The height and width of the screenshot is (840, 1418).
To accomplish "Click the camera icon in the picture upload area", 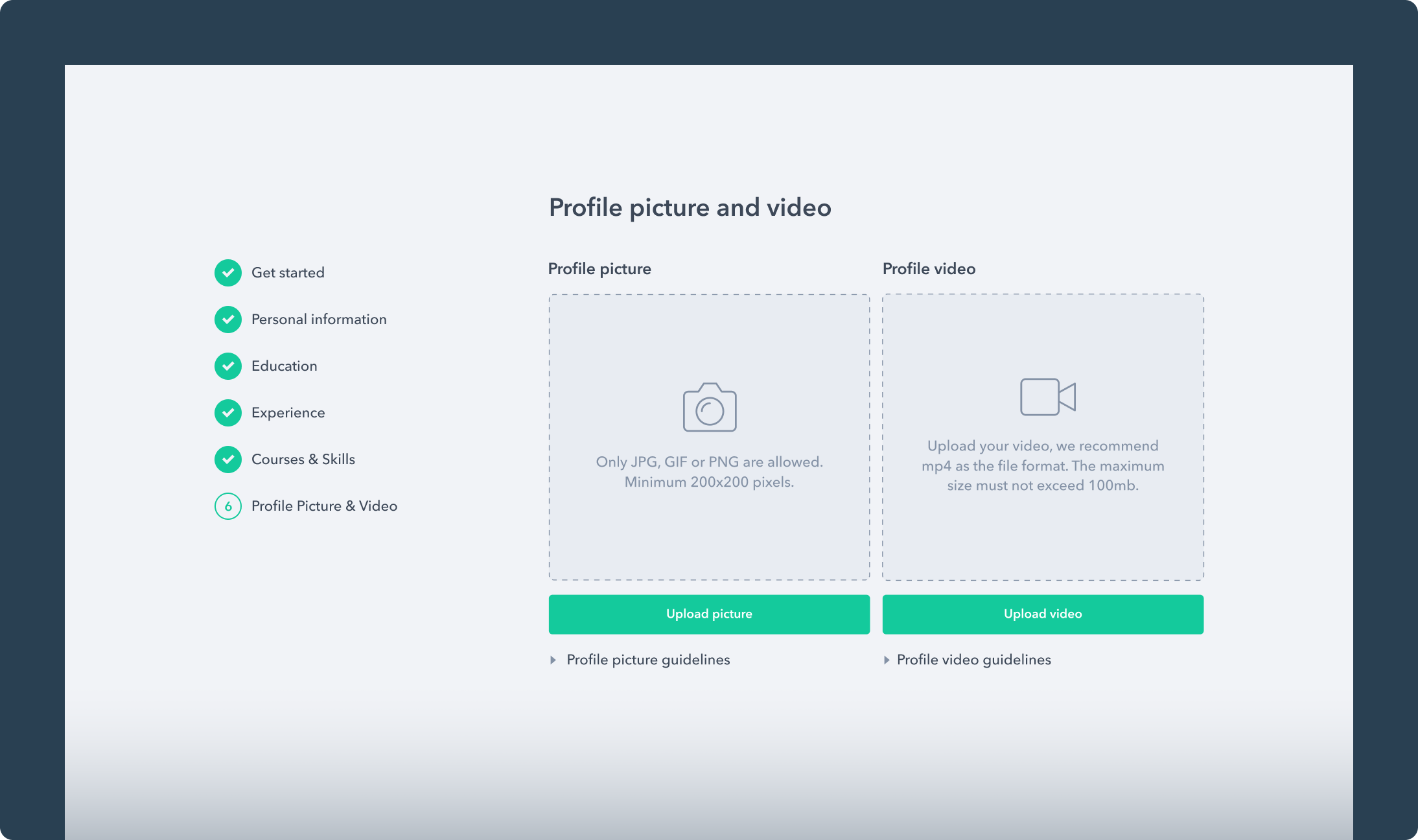I will click(x=709, y=407).
